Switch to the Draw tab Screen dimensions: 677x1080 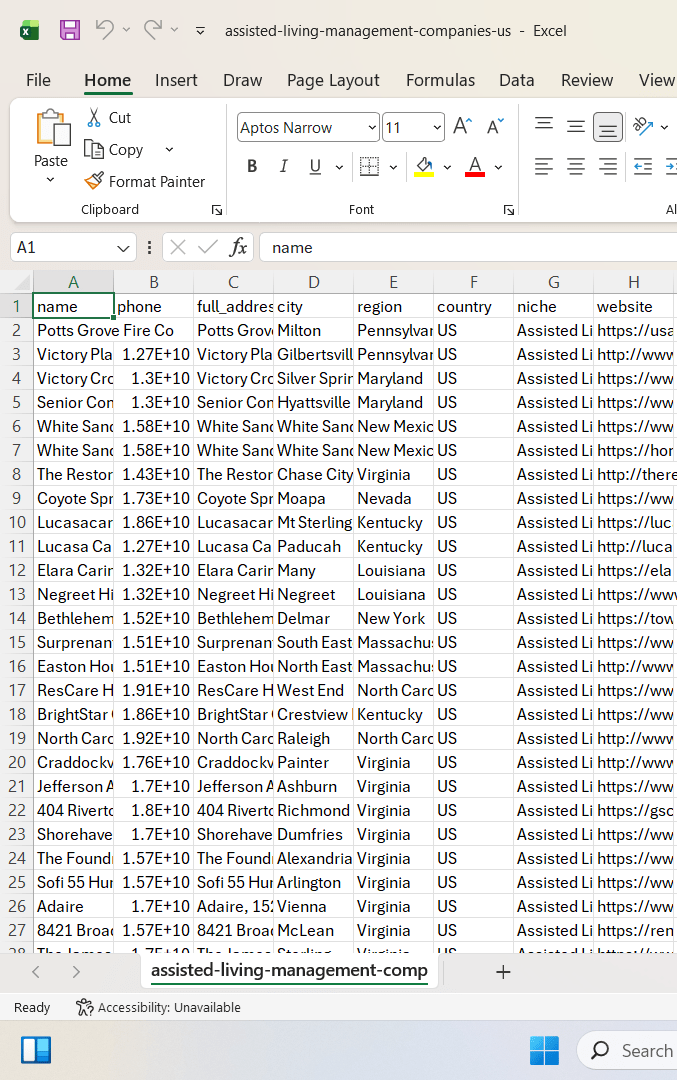(x=242, y=80)
